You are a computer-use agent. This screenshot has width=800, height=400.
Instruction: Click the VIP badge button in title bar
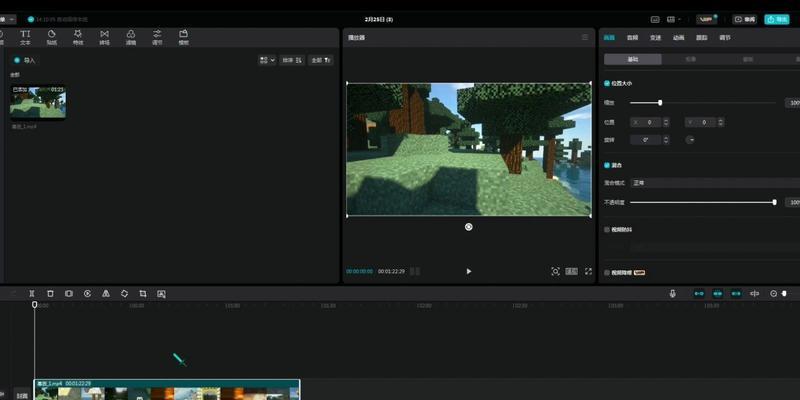click(x=707, y=19)
